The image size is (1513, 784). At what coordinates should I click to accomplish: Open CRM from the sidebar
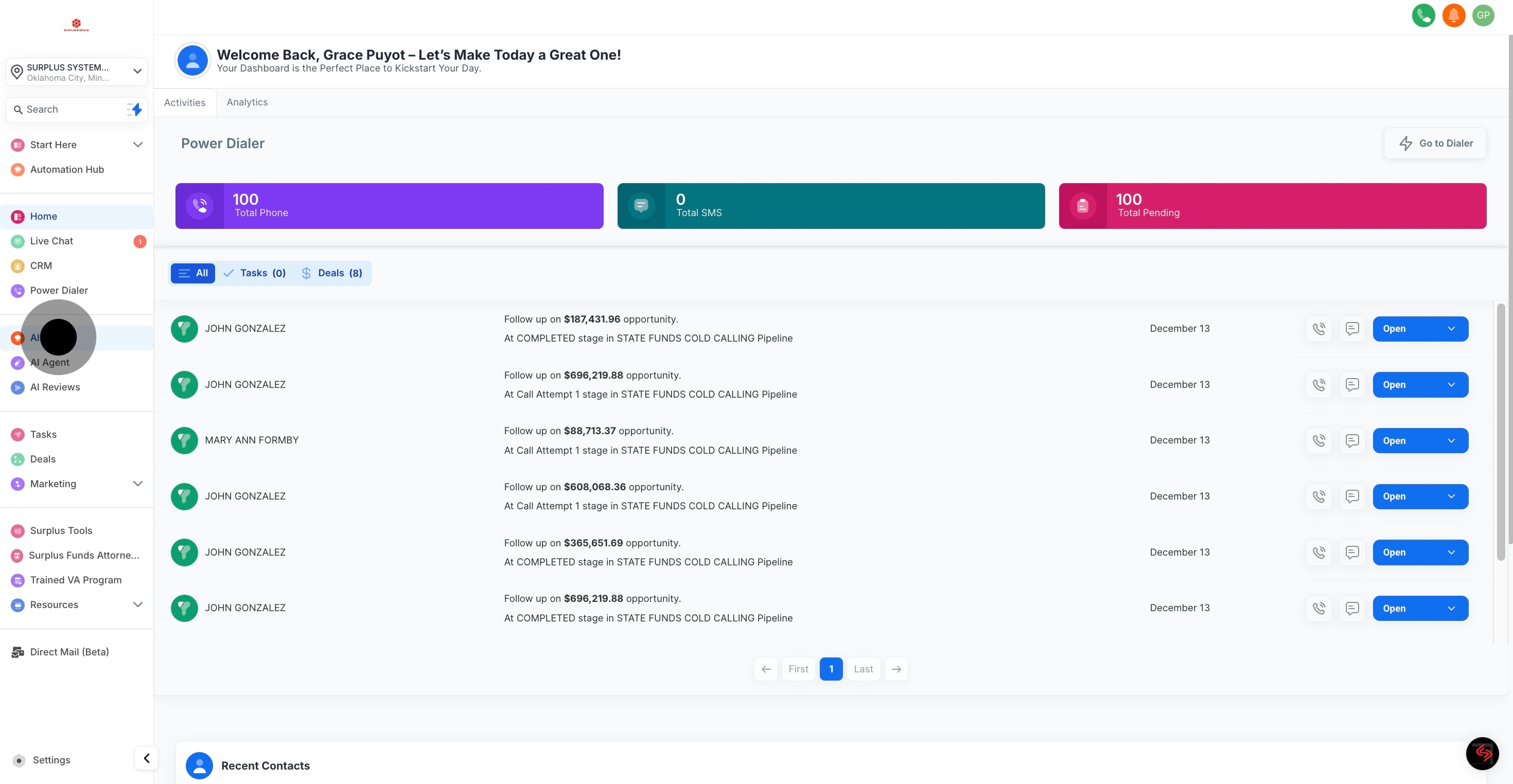(41, 265)
